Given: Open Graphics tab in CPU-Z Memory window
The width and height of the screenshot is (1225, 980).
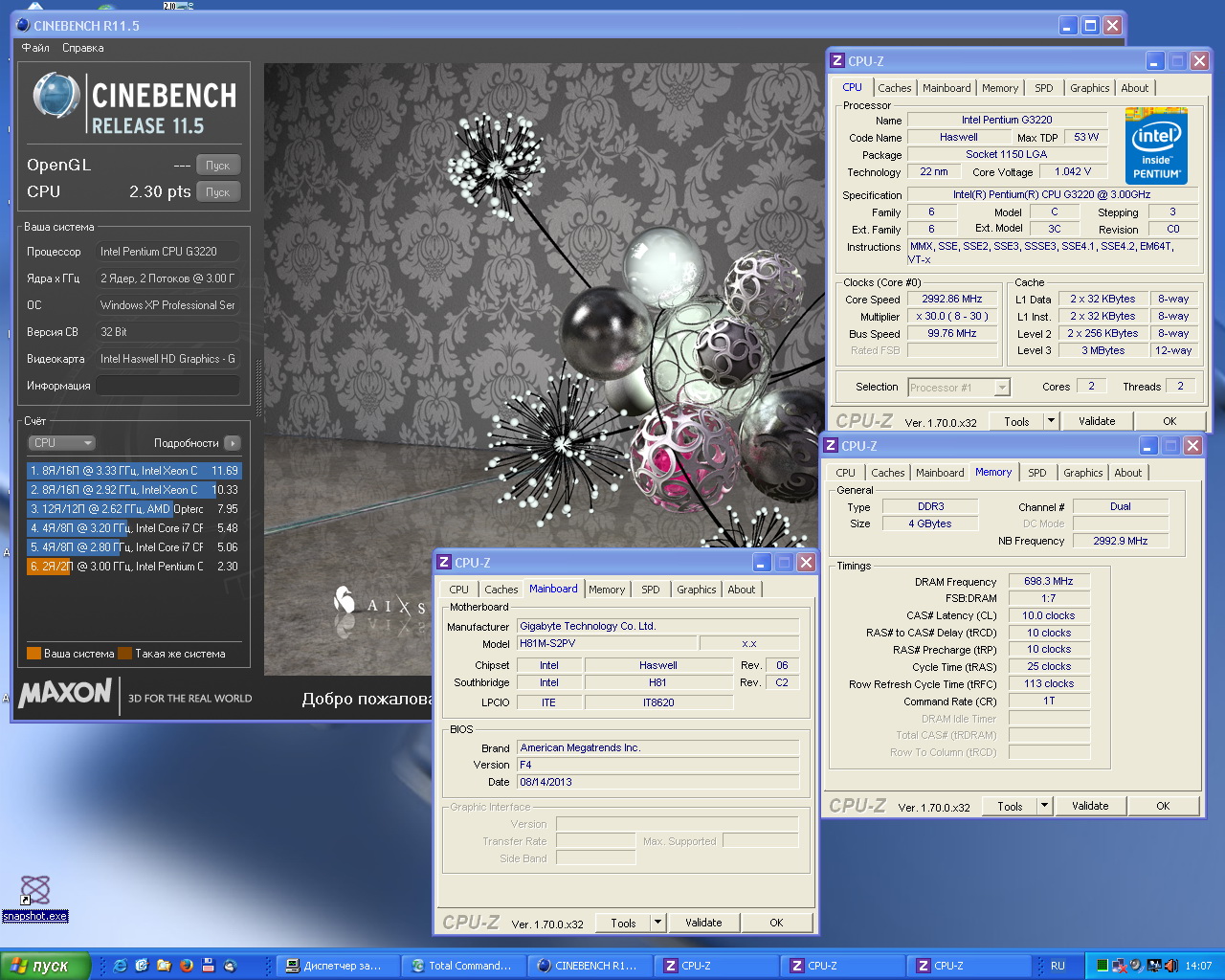Looking at the screenshot, I should point(1083,473).
